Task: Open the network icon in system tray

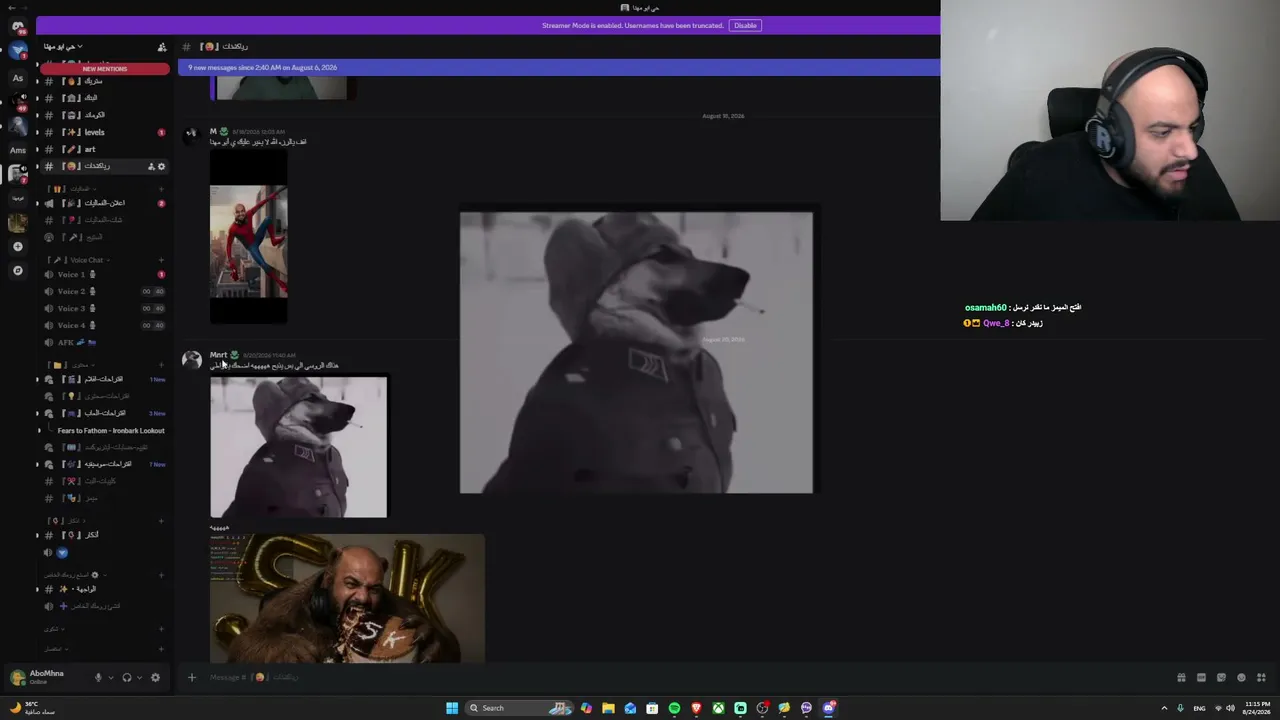Action: pos(1217,708)
